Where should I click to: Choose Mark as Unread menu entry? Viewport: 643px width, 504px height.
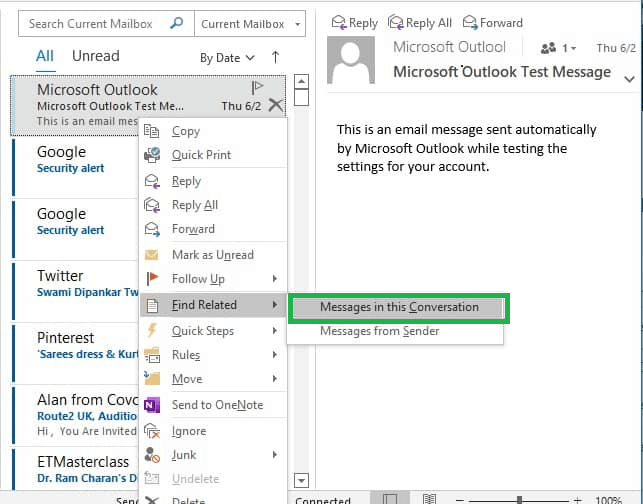pyautogui.click(x=213, y=255)
